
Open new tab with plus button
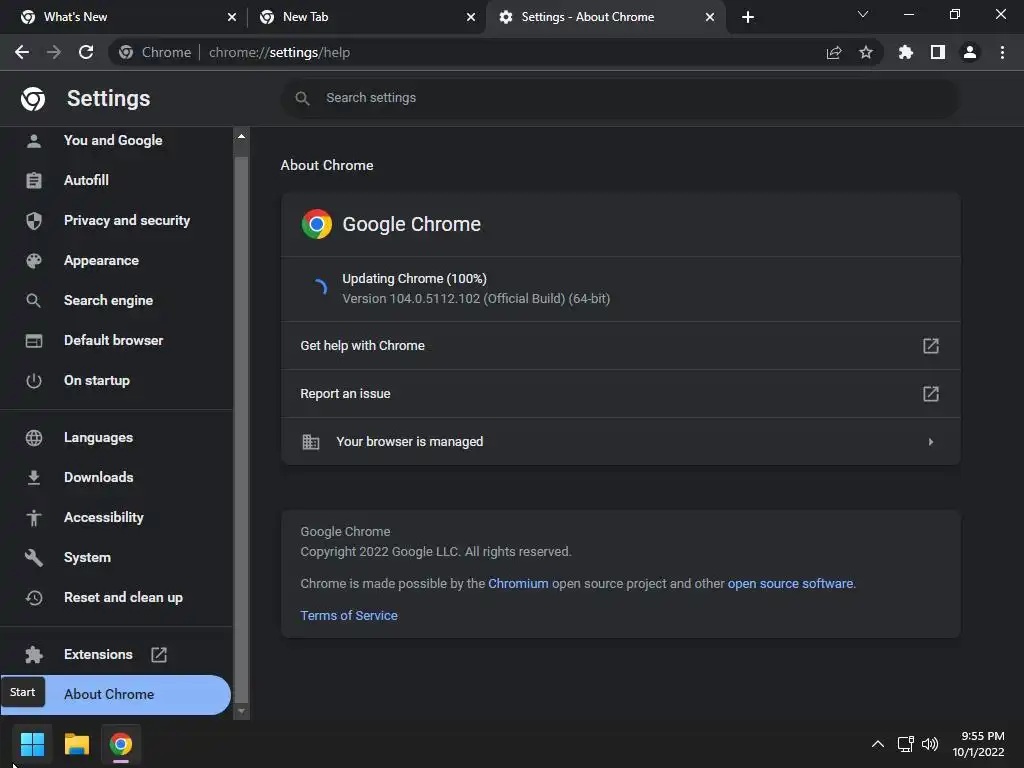[x=748, y=17]
